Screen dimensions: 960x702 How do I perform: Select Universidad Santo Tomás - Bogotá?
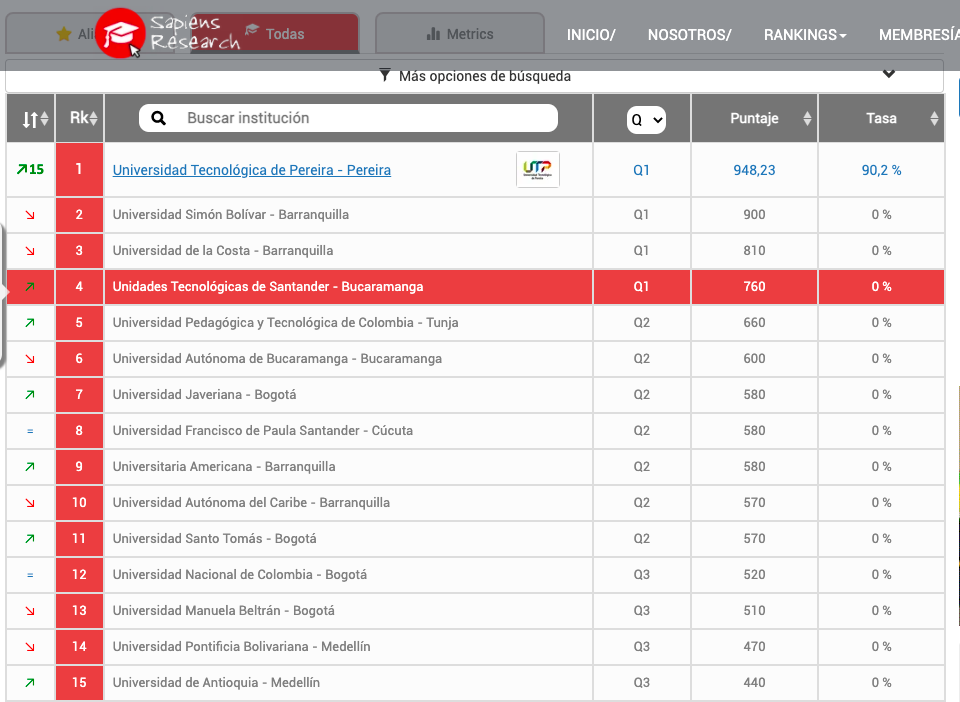(214, 539)
